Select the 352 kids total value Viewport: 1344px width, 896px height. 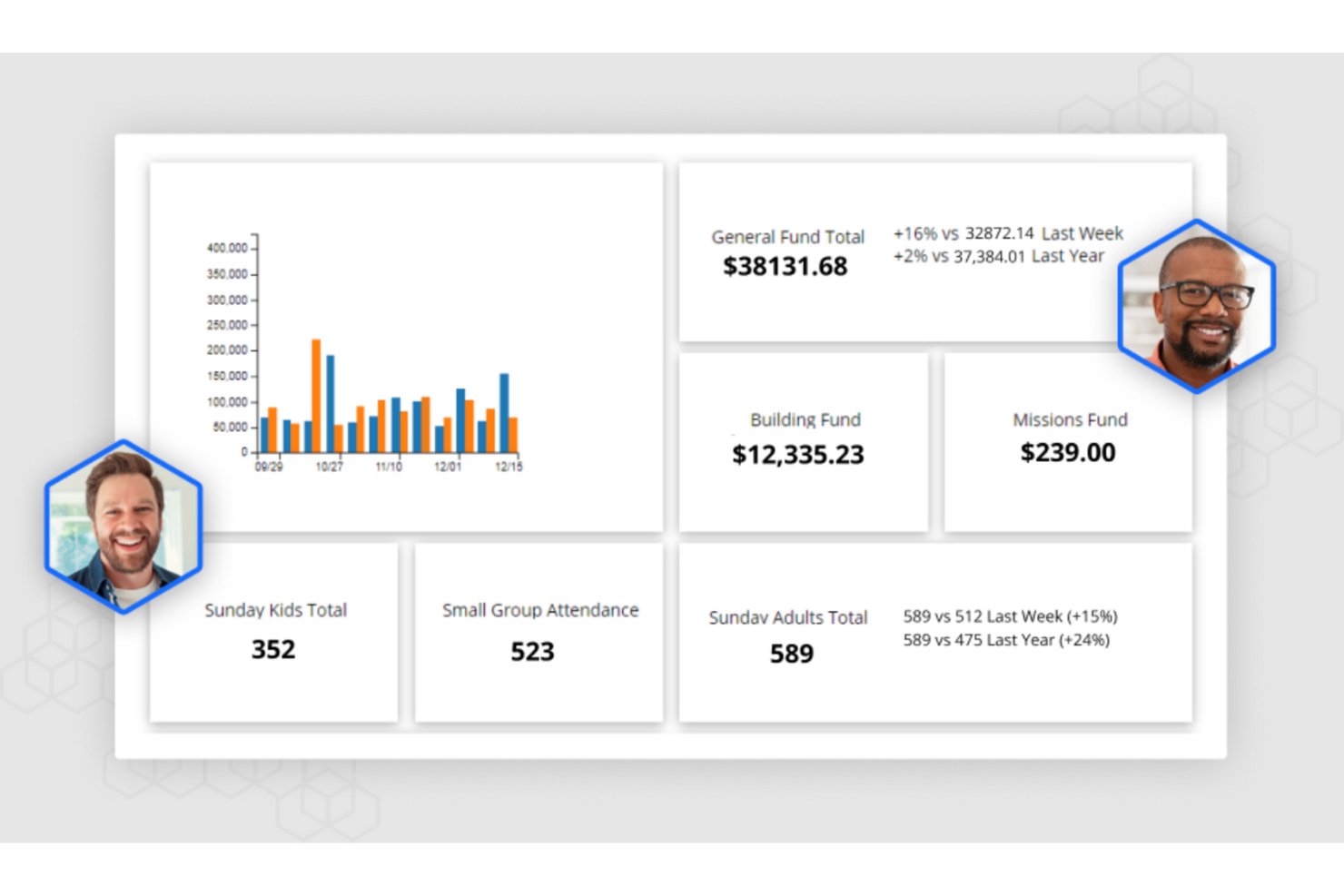pos(273,650)
